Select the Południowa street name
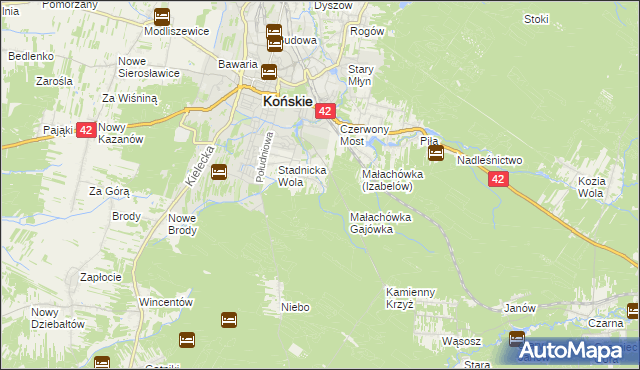This screenshot has width=640, height=370. [264, 157]
